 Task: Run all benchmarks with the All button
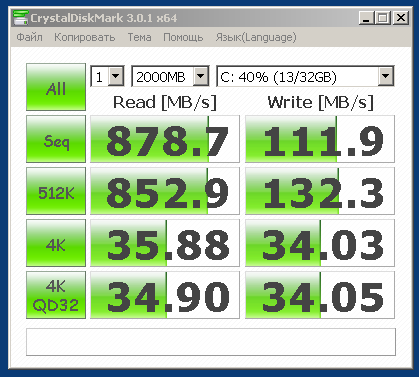pos(56,87)
